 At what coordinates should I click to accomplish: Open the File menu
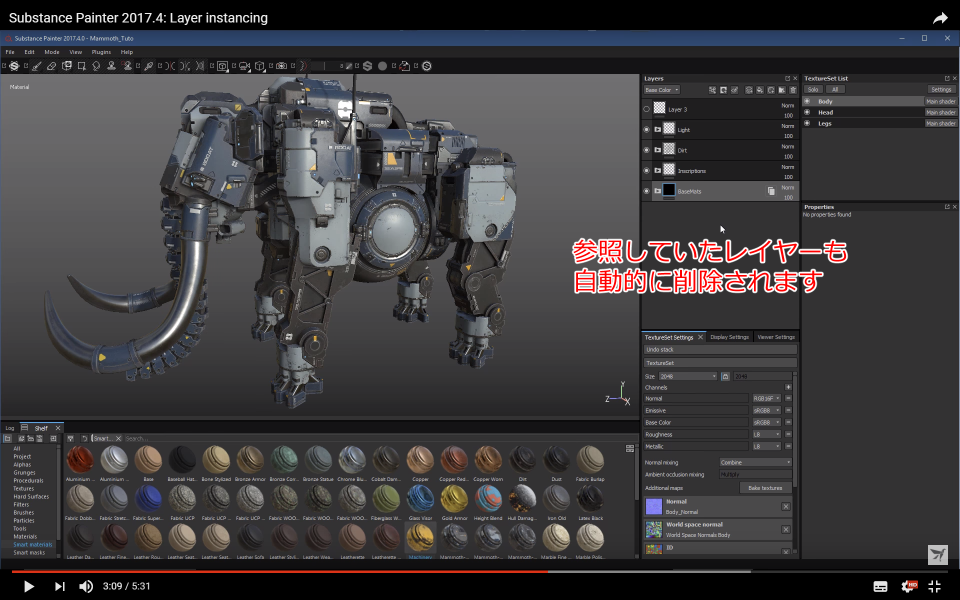10,52
